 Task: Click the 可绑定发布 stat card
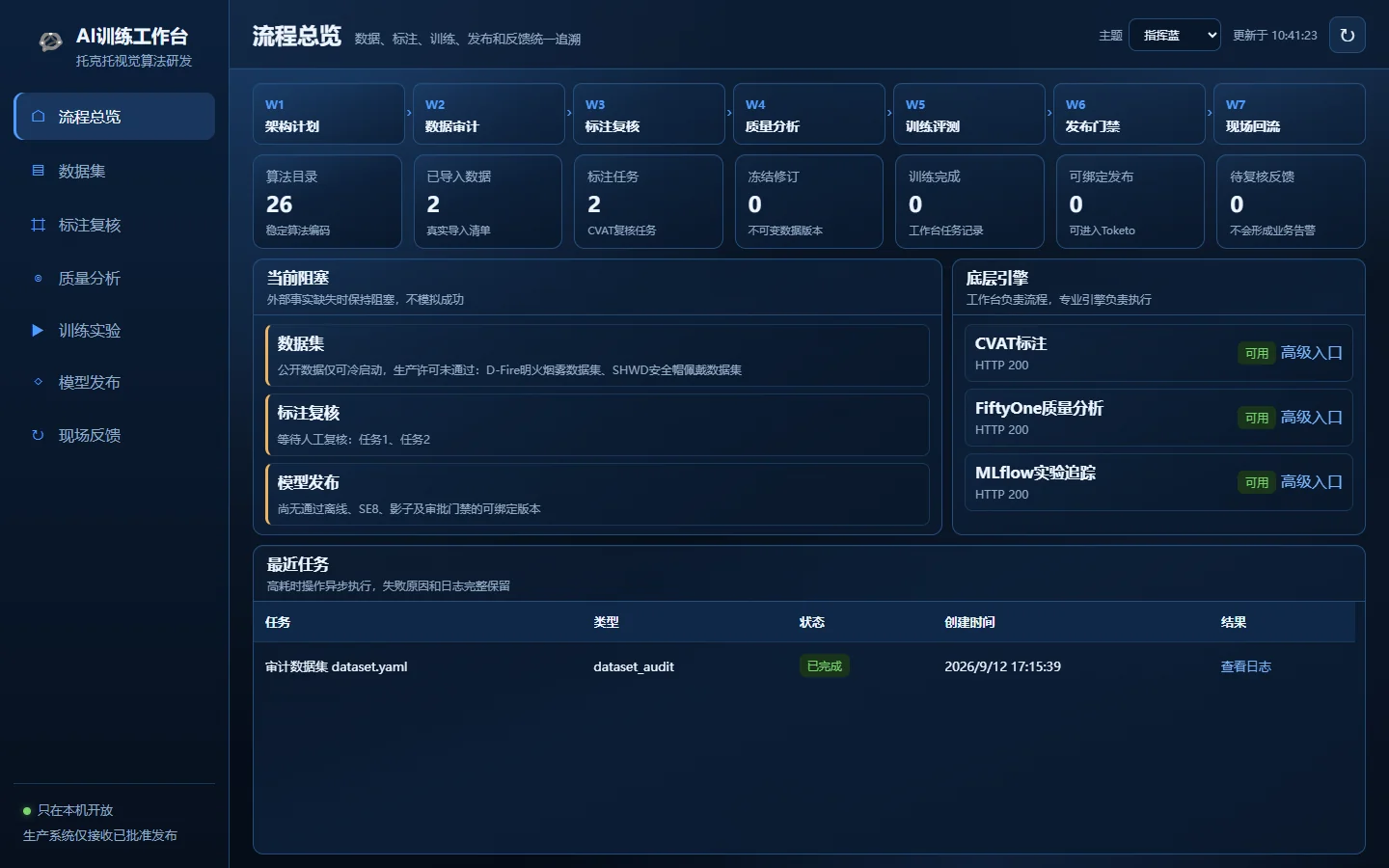tap(1130, 202)
